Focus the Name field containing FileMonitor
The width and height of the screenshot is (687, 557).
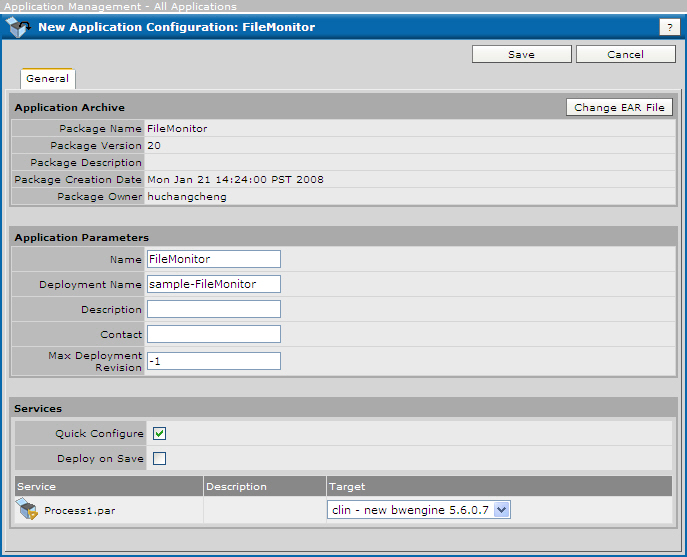[x=214, y=259]
